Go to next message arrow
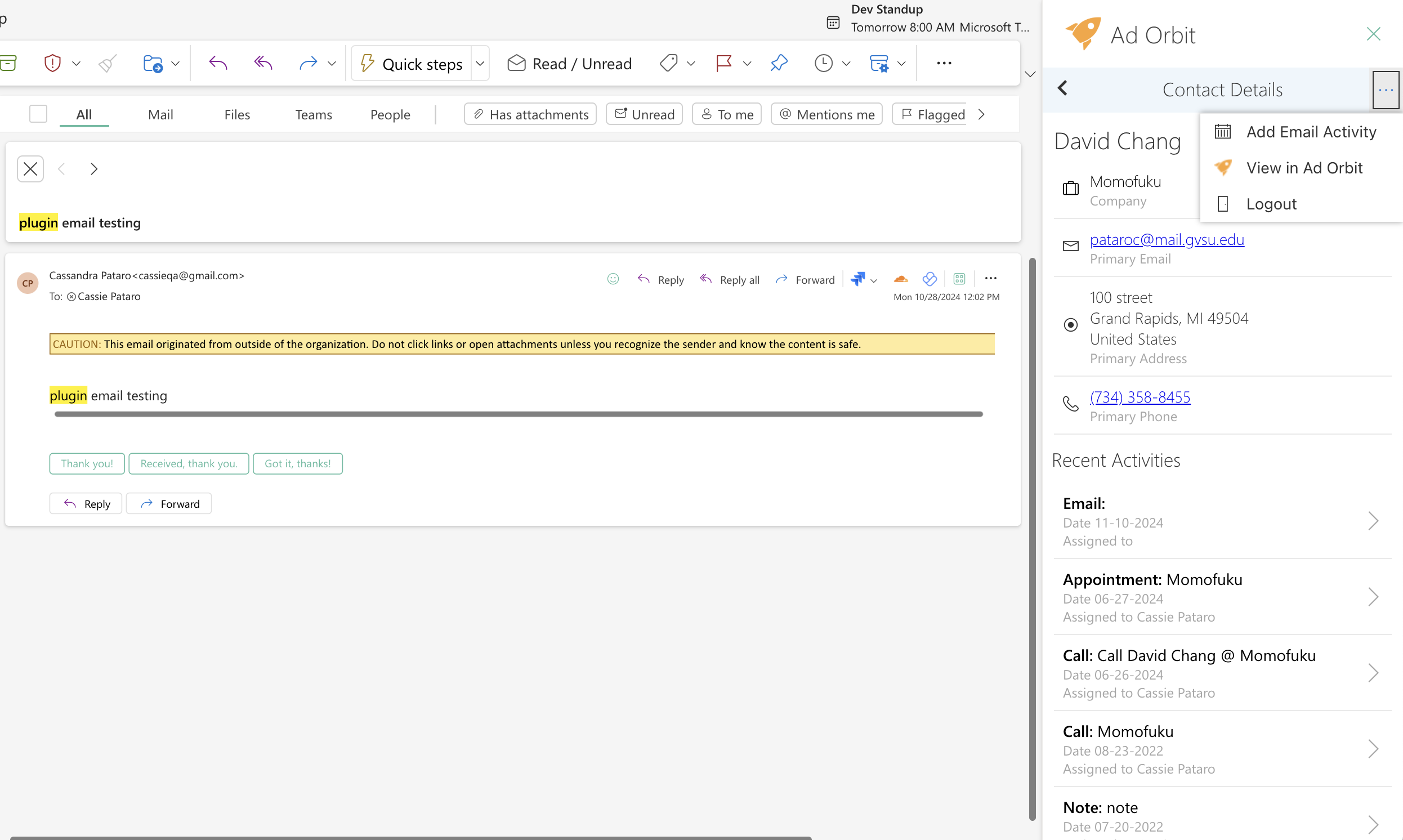Screen dimensions: 1403x840 coord(94,169)
